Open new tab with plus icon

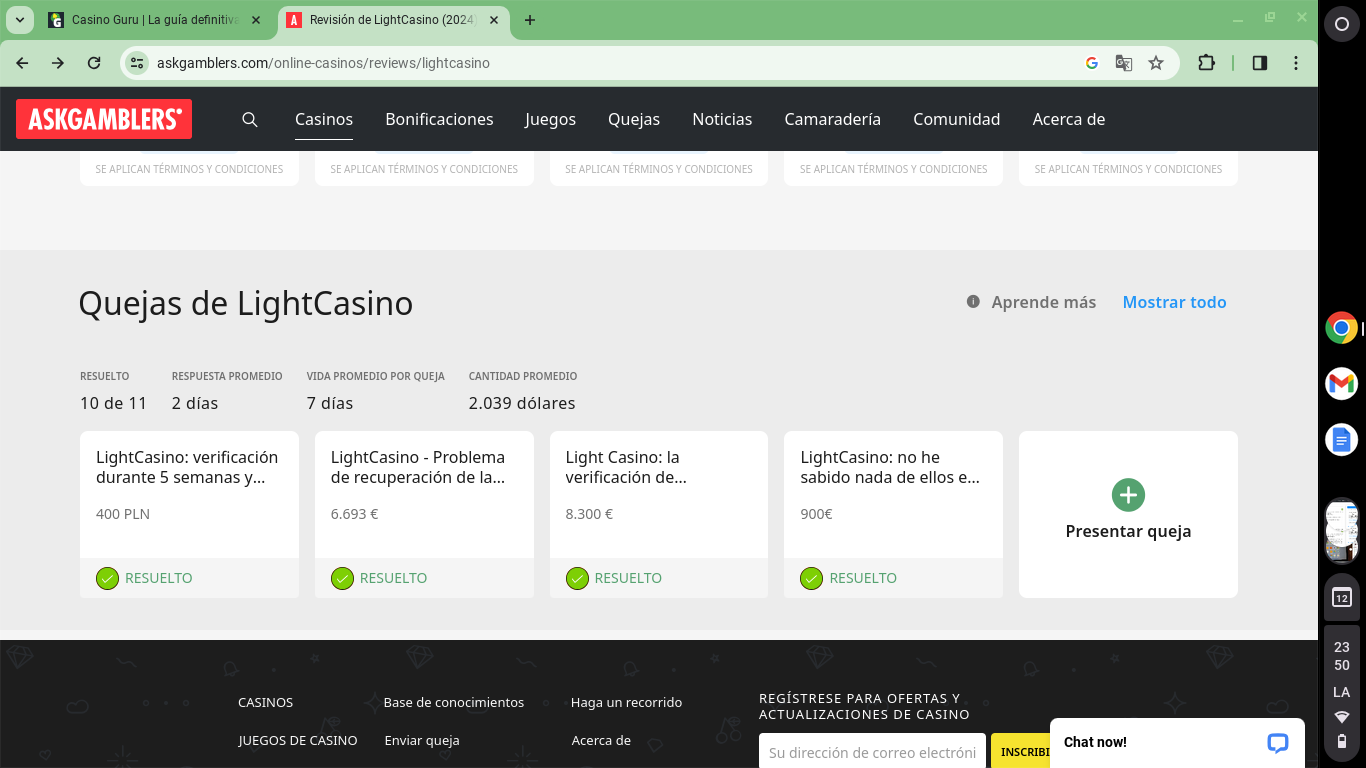click(530, 20)
